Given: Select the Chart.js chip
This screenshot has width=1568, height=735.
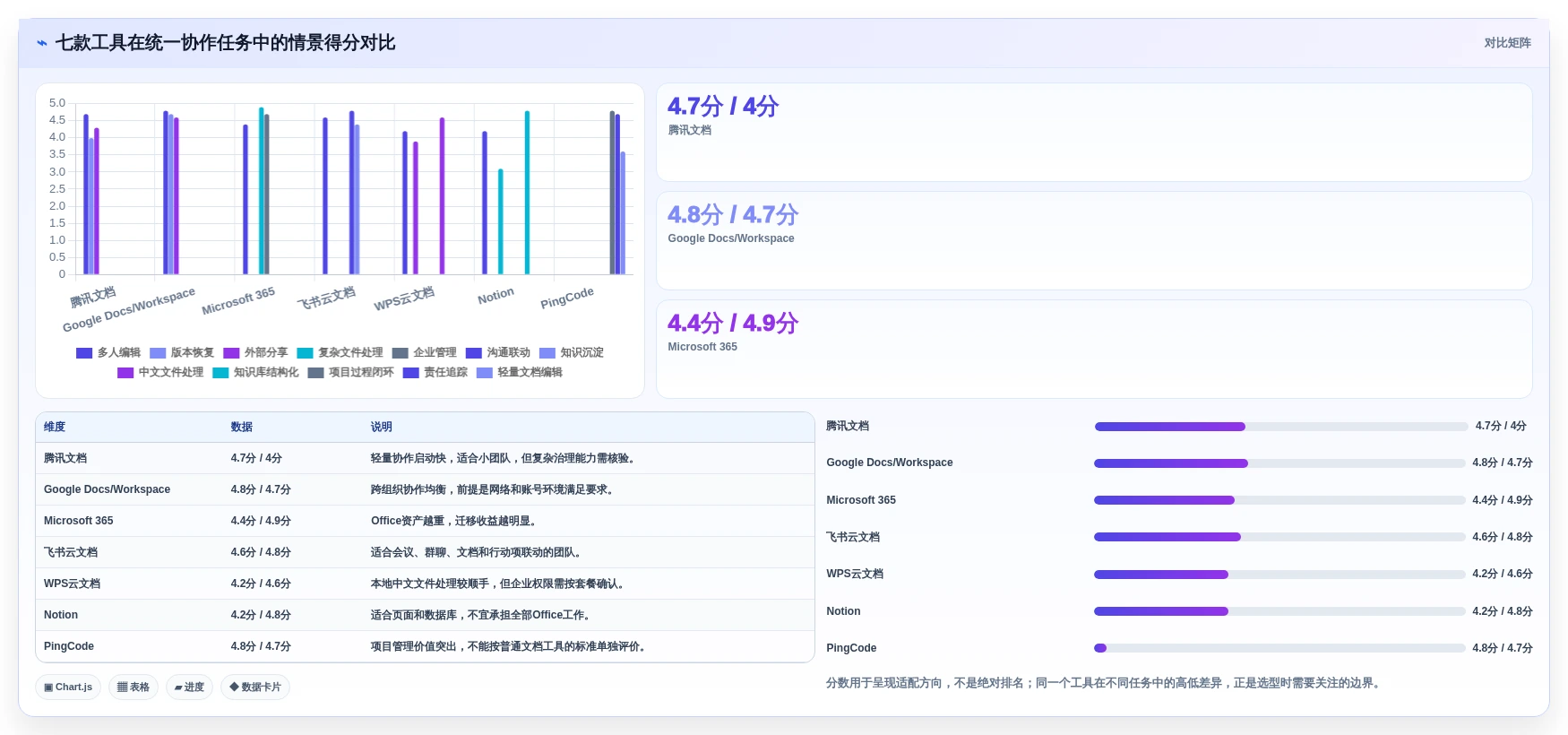Looking at the screenshot, I should (x=68, y=687).
